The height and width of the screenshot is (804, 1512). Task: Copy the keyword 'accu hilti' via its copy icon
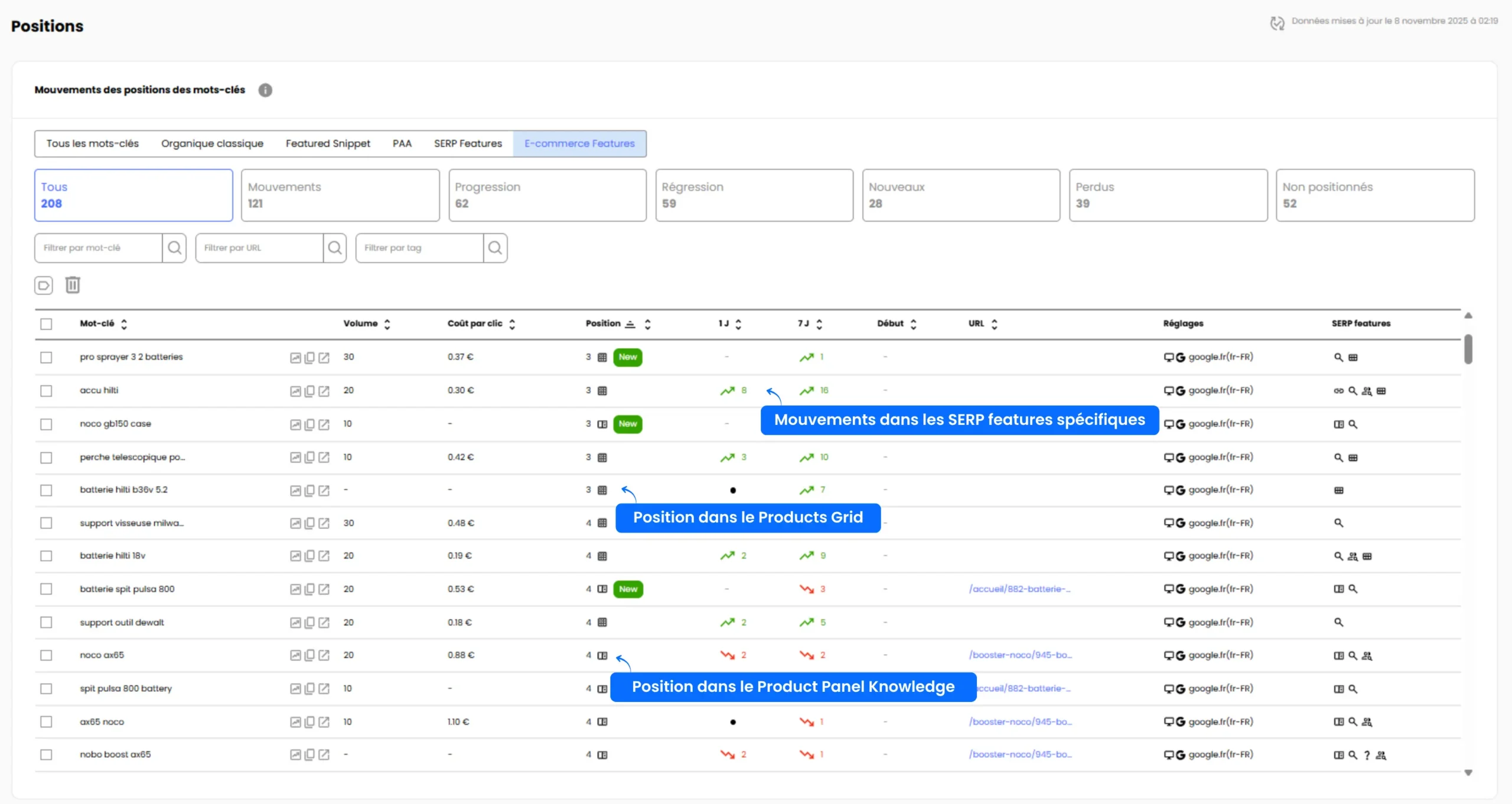(x=309, y=390)
